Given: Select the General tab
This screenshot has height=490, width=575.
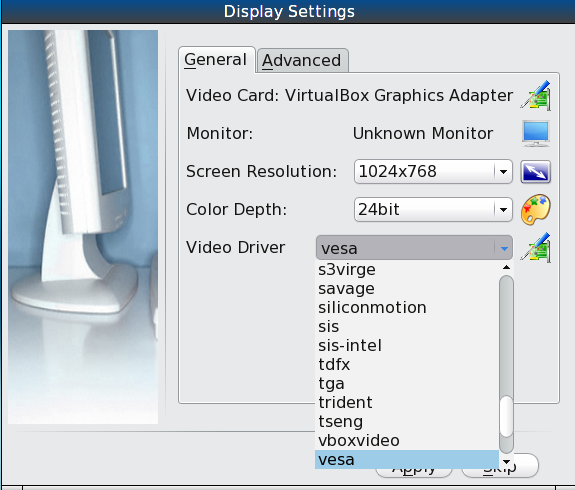Looking at the screenshot, I should pyautogui.click(x=216, y=60).
